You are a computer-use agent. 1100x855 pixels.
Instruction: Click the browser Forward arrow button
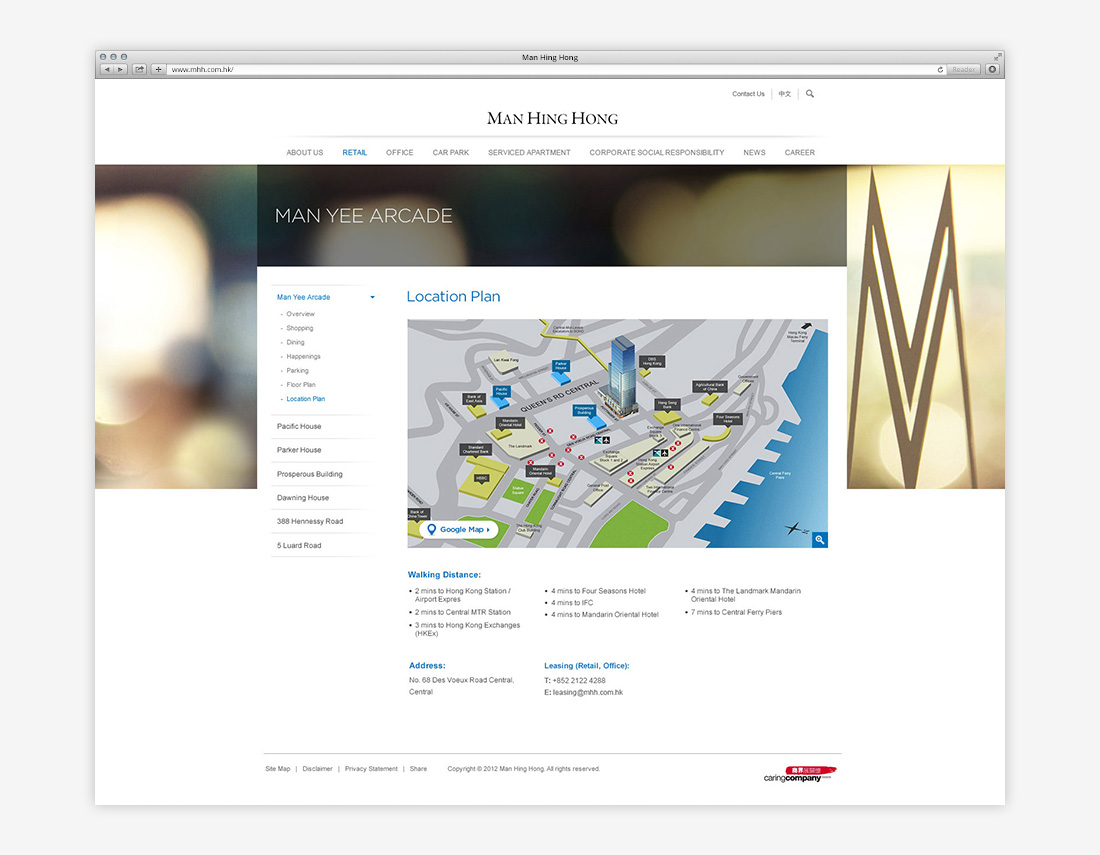tap(121, 70)
